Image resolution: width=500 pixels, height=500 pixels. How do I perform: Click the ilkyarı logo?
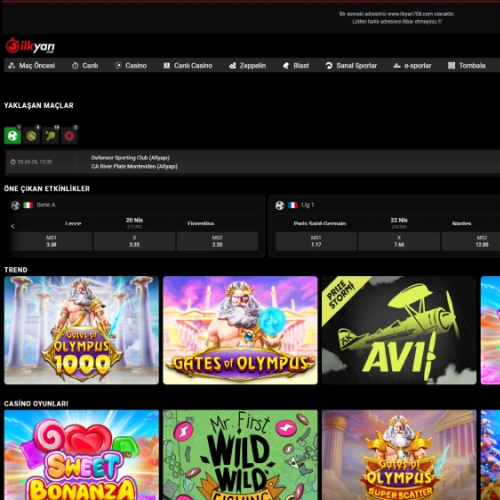point(30,46)
